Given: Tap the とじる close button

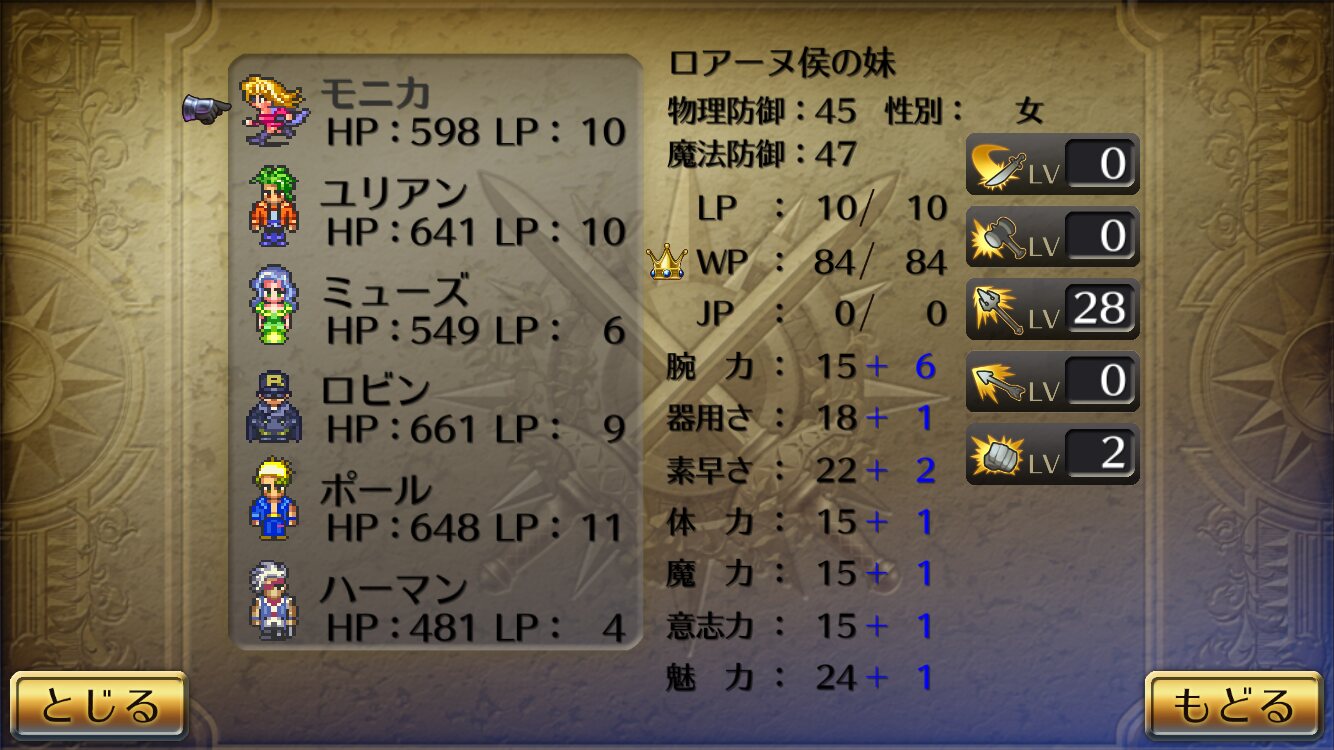Looking at the screenshot, I should pyautogui.click(x=99, y=706).
